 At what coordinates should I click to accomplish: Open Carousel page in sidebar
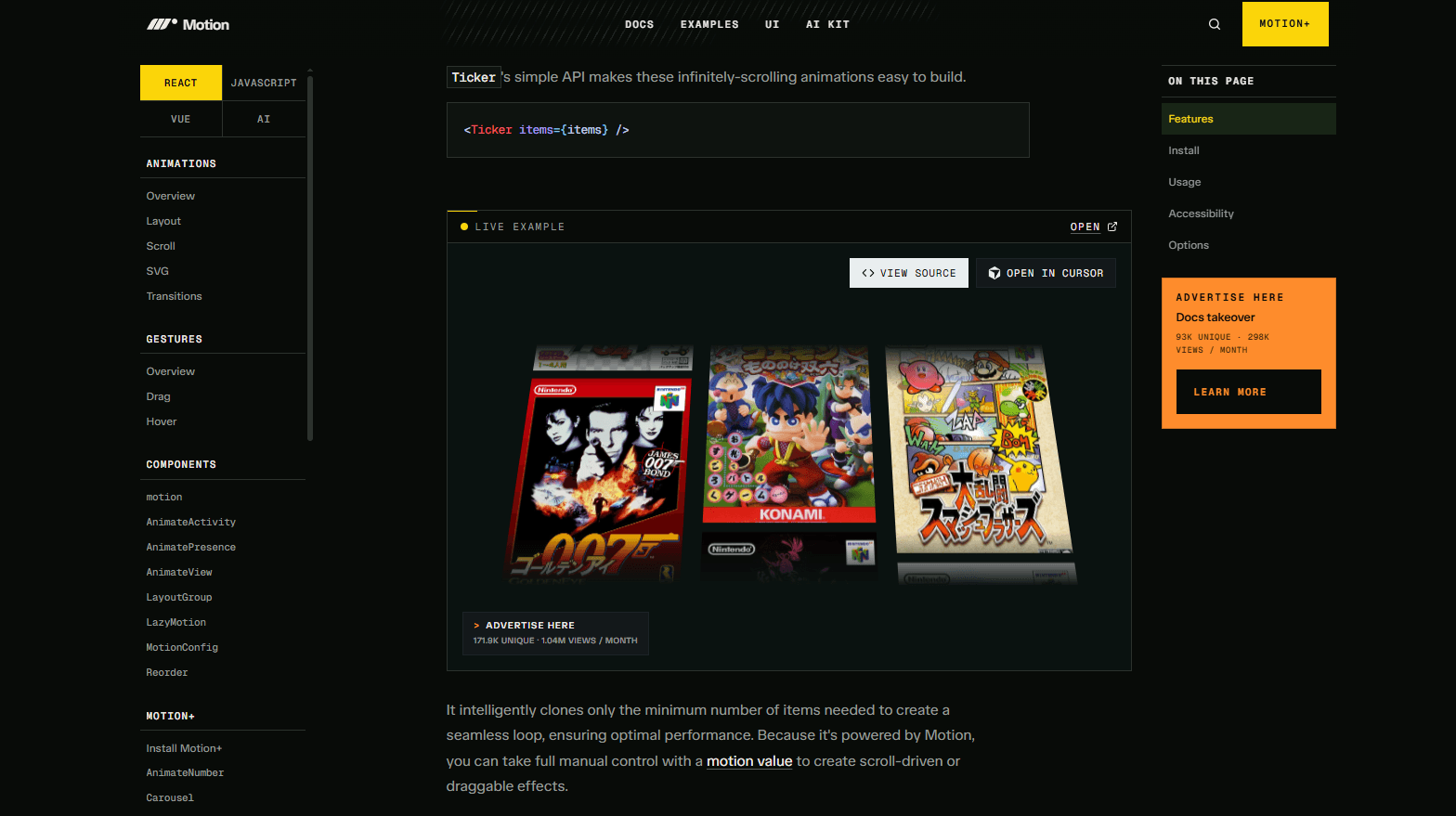click(170, 798)
